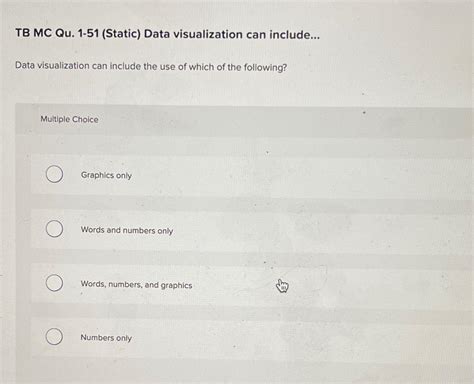The width and height of the screenshot is (474, 384).
Task: Click the "Graphics only" answer text
Action: (106, 175)
